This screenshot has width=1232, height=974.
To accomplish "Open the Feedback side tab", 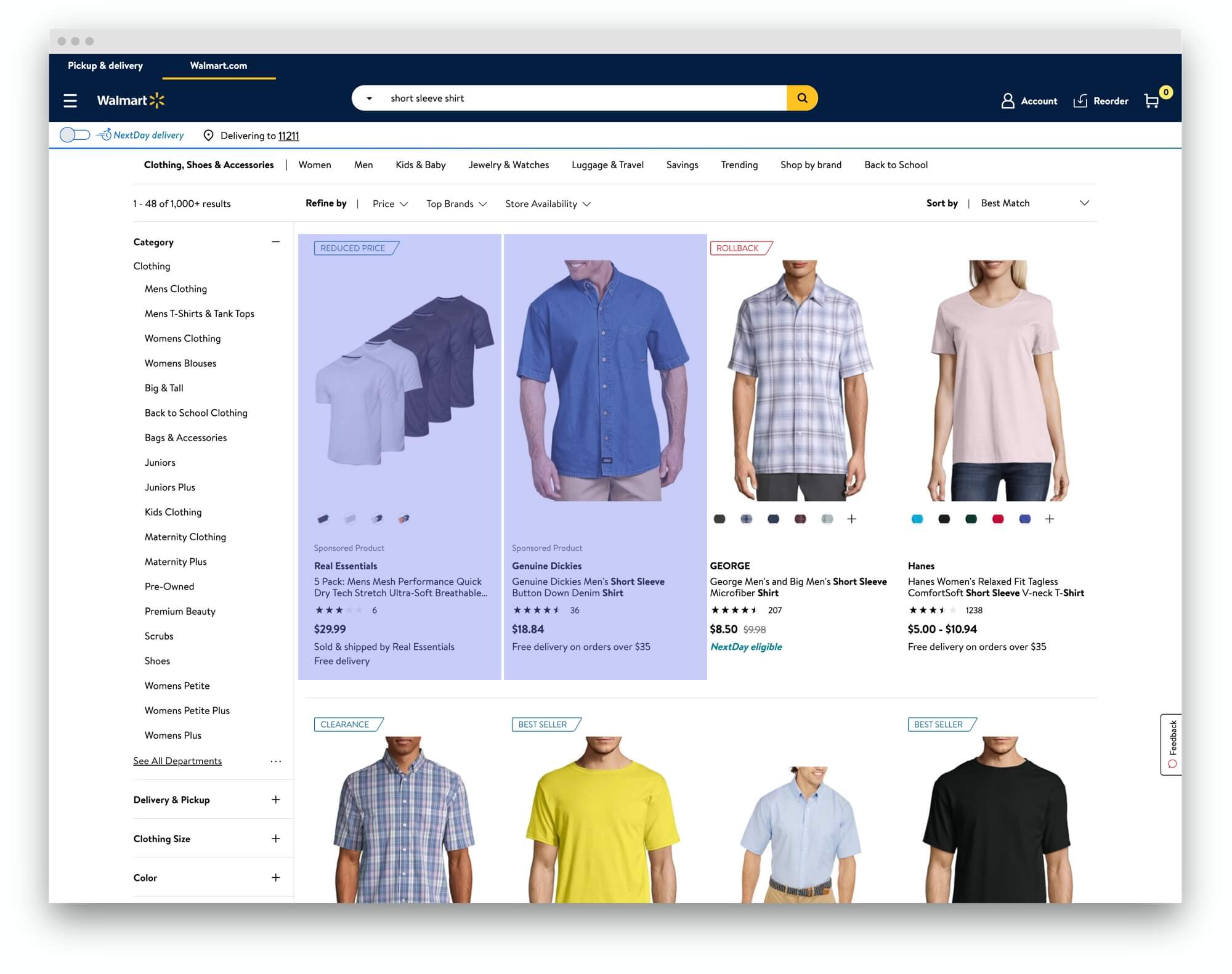I will point(1172,744).
